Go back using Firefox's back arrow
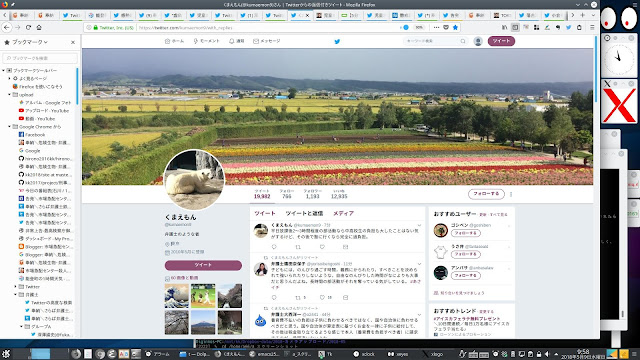The image size is (640, 360). pos(7,27)
